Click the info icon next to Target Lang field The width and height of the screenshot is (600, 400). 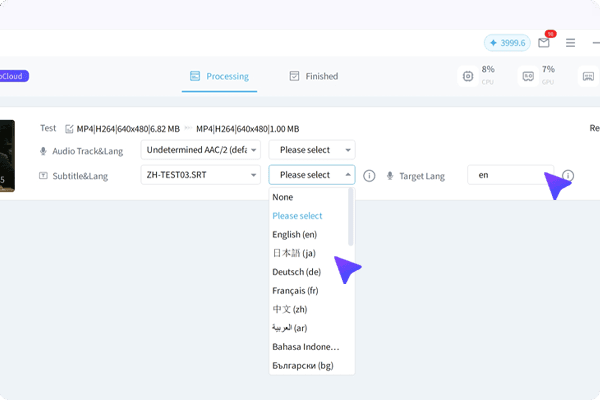(x=568, y=176)
